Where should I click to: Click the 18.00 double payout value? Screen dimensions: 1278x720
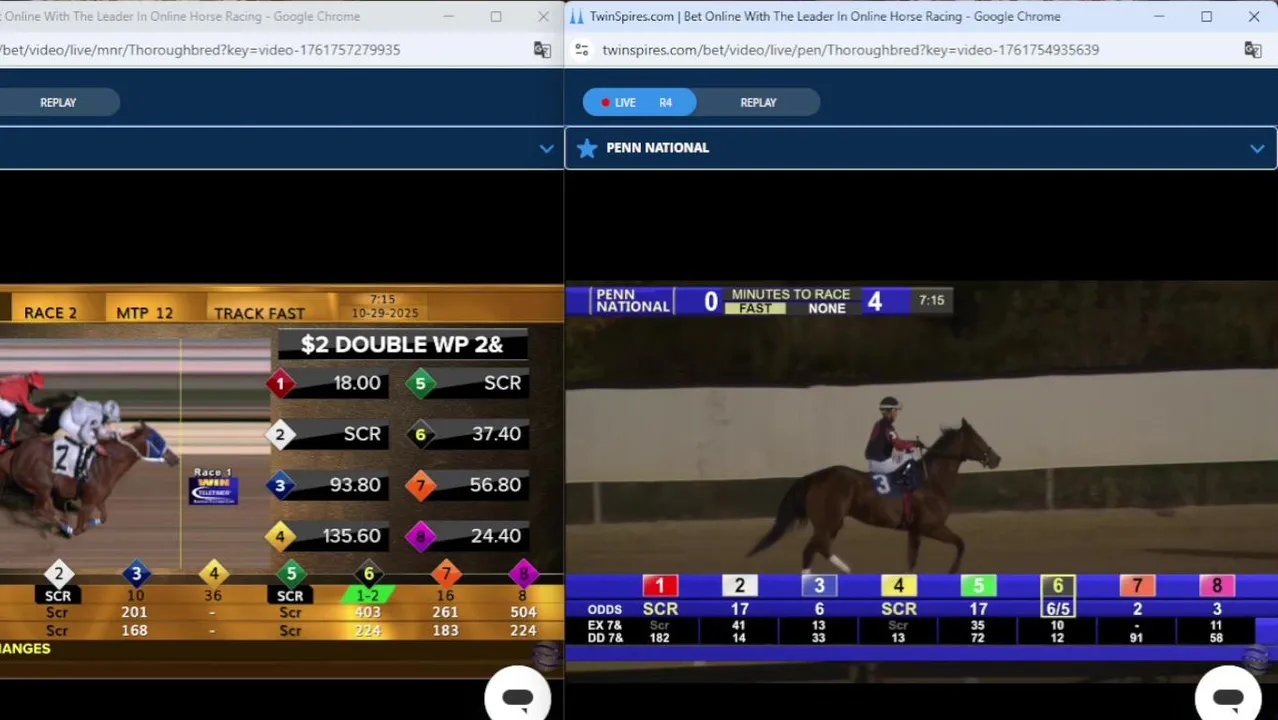click(357, 383)
